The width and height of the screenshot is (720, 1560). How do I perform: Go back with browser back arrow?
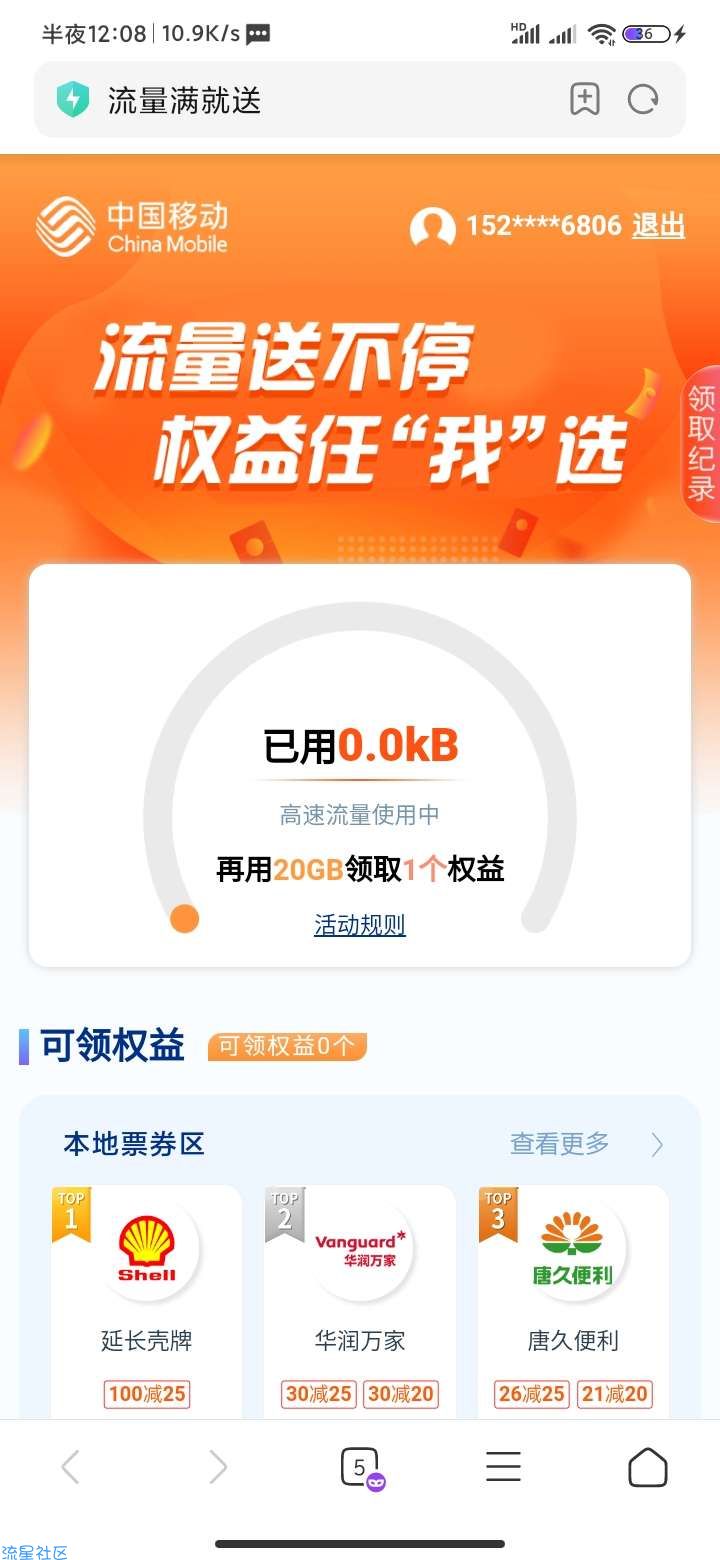coord(70,1467)
